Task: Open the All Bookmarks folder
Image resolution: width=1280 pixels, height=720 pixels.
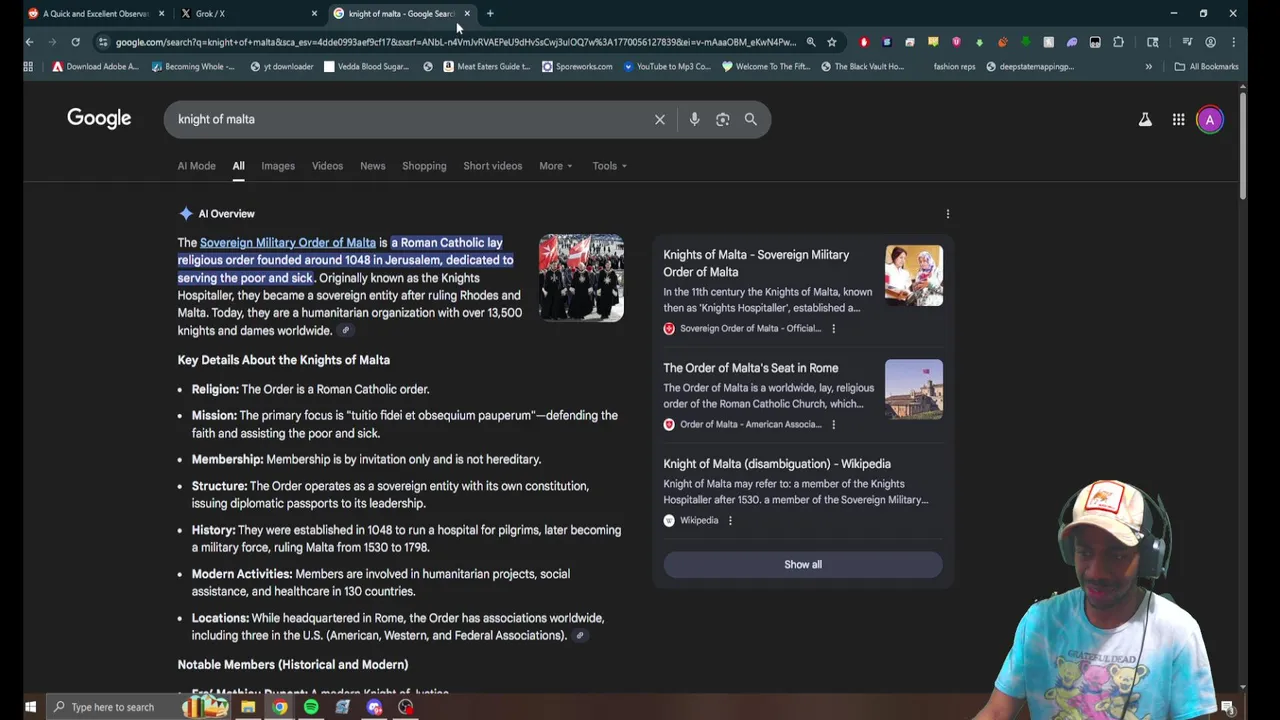Action: pos(1206,66)
